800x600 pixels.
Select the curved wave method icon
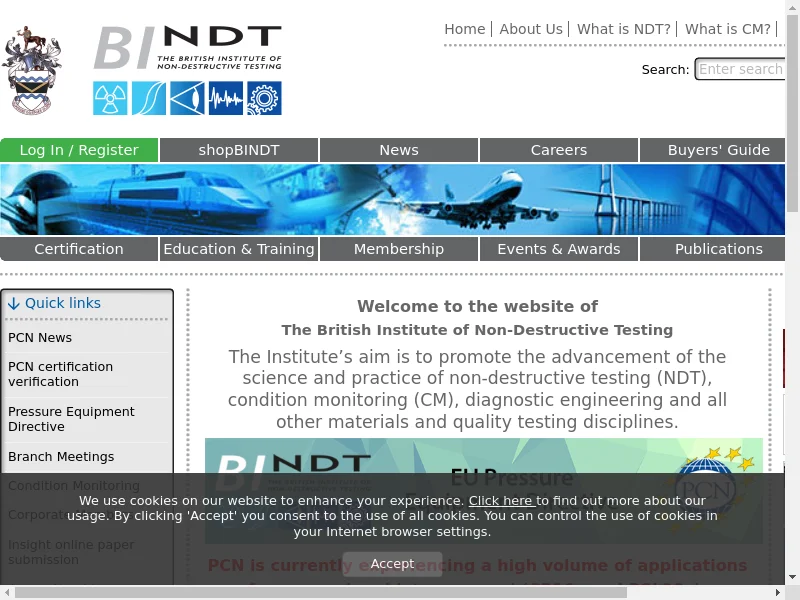[x=149, y=98]
